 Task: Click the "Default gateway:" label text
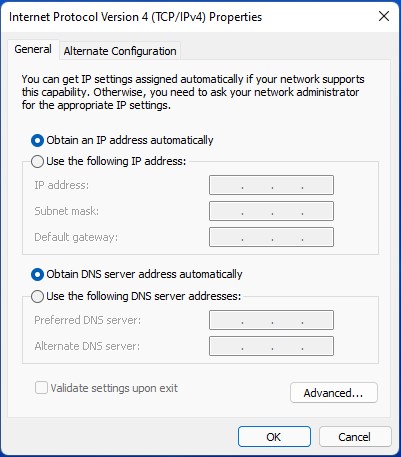coord(76,237)
